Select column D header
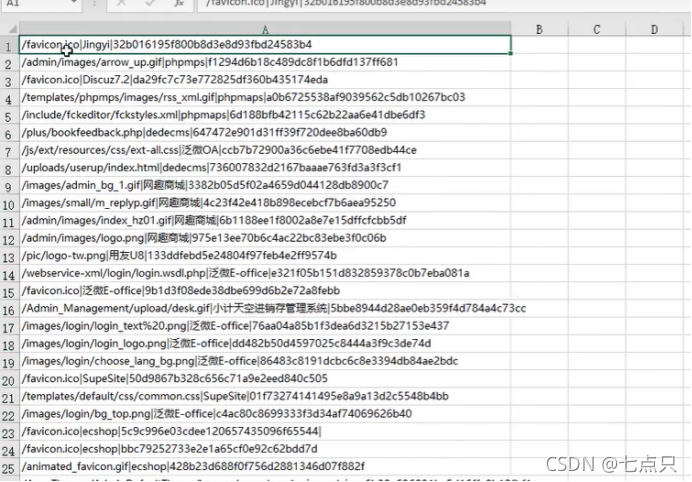Viewport: 692px width, 482px height. pyautogui.click(x=654, y=29)
